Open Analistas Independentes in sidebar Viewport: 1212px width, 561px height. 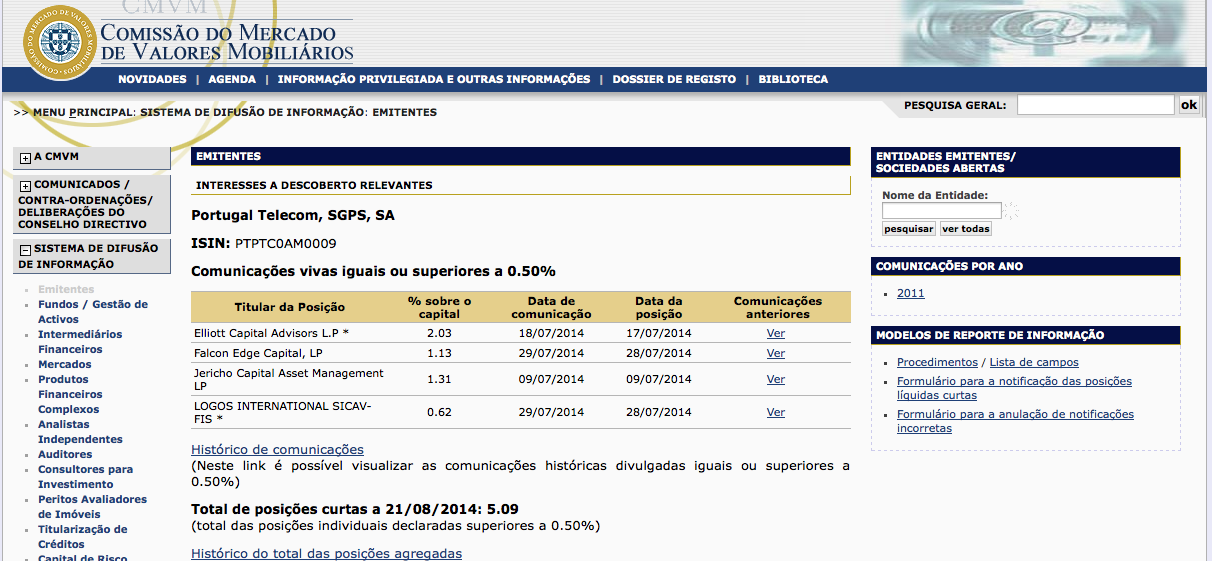tap(80, 432)
